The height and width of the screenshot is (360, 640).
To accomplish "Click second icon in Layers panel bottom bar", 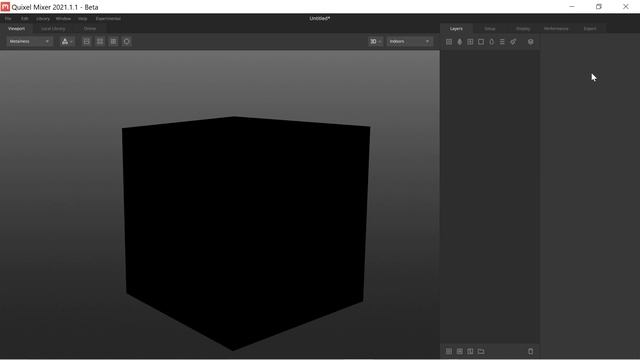I will tap(460, 351).
